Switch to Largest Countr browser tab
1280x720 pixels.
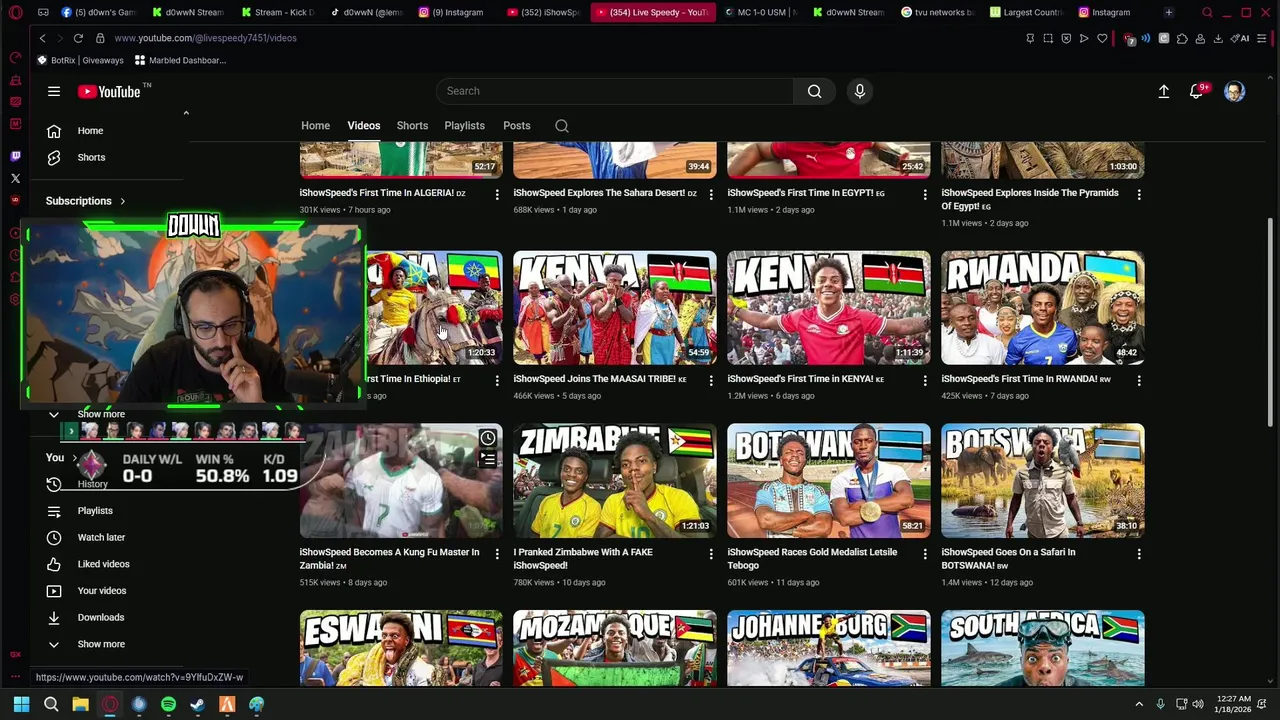1026,12
